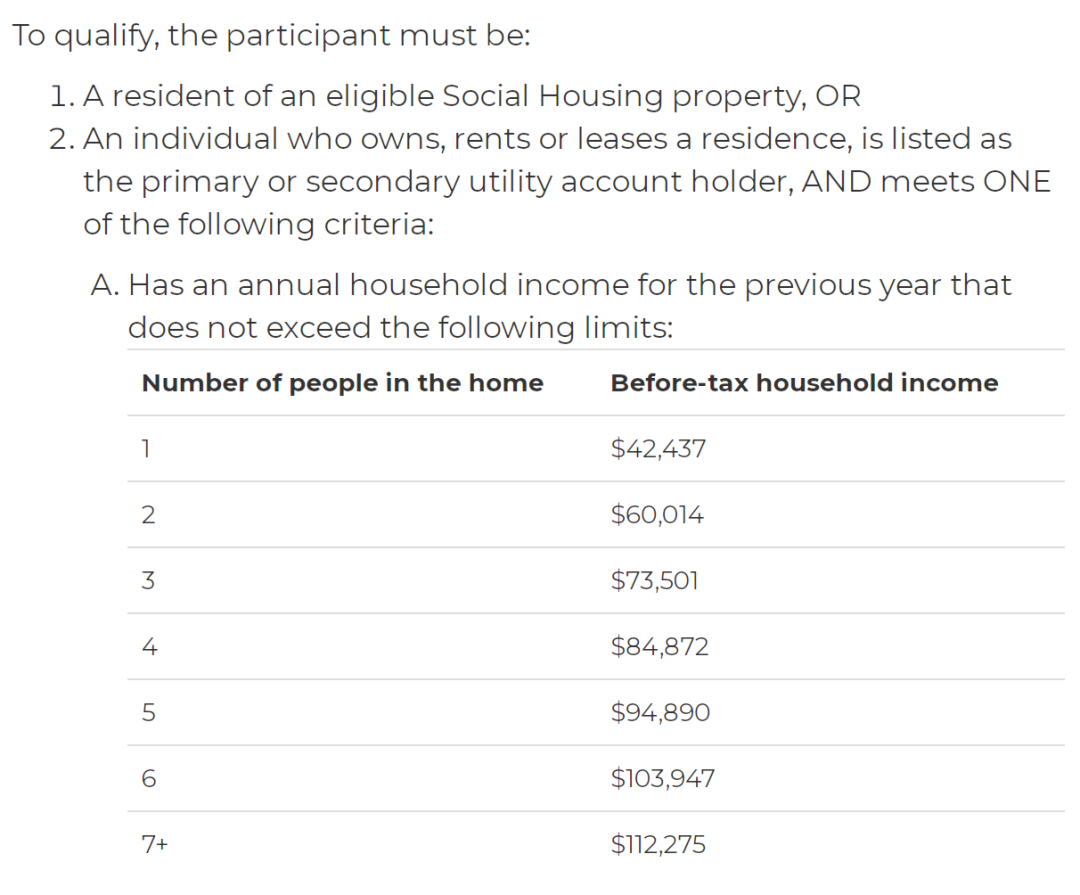Select the $103,947 income cell
This screenshot has height=895, width=1080.
[x=663, y=778]
